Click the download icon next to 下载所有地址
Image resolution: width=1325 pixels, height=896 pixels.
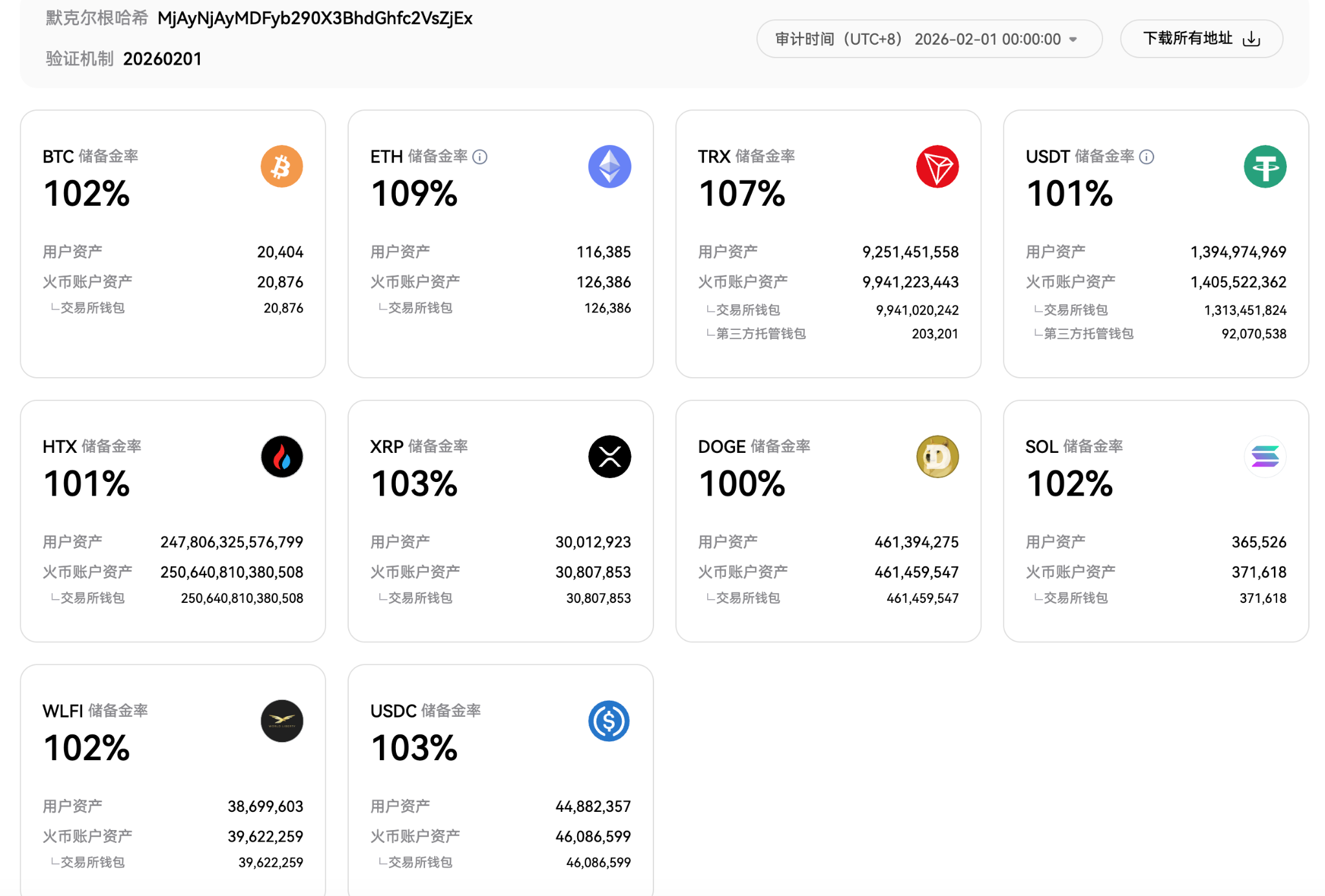[x=1252, y=38]
